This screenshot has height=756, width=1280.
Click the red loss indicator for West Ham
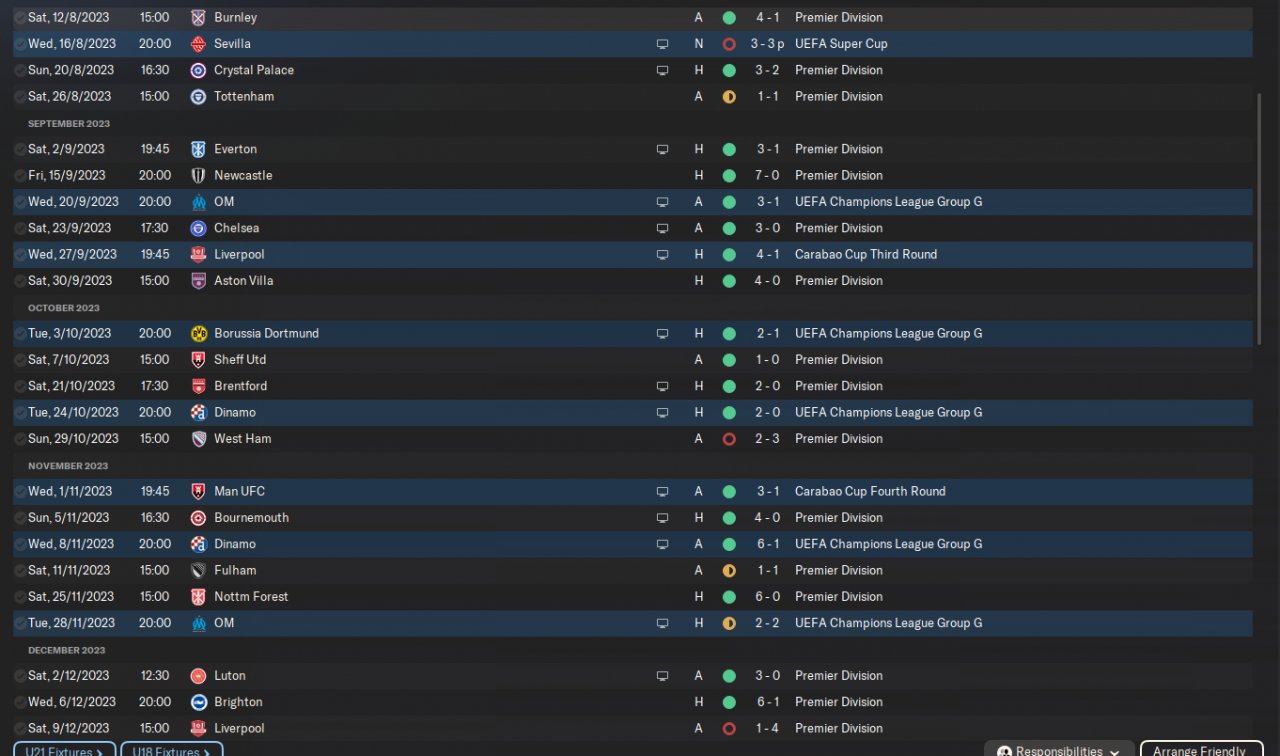coord(729,439)
